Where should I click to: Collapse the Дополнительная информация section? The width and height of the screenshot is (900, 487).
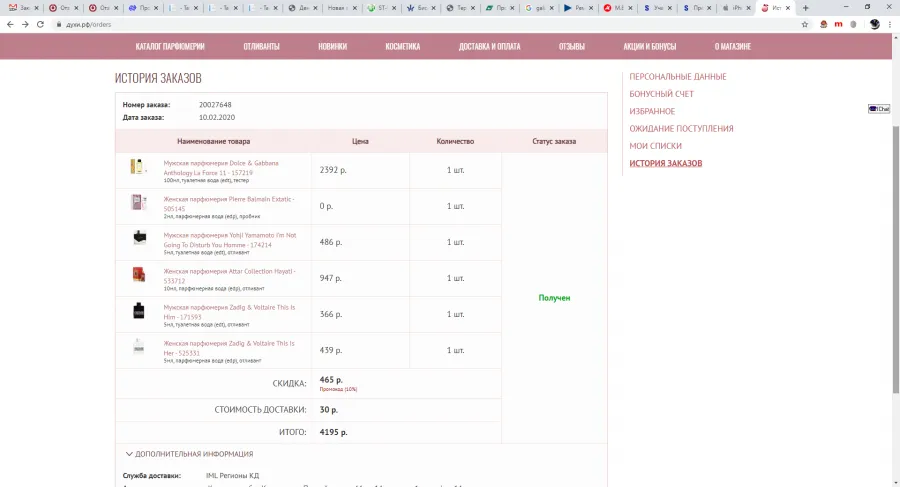coord(189,454)
